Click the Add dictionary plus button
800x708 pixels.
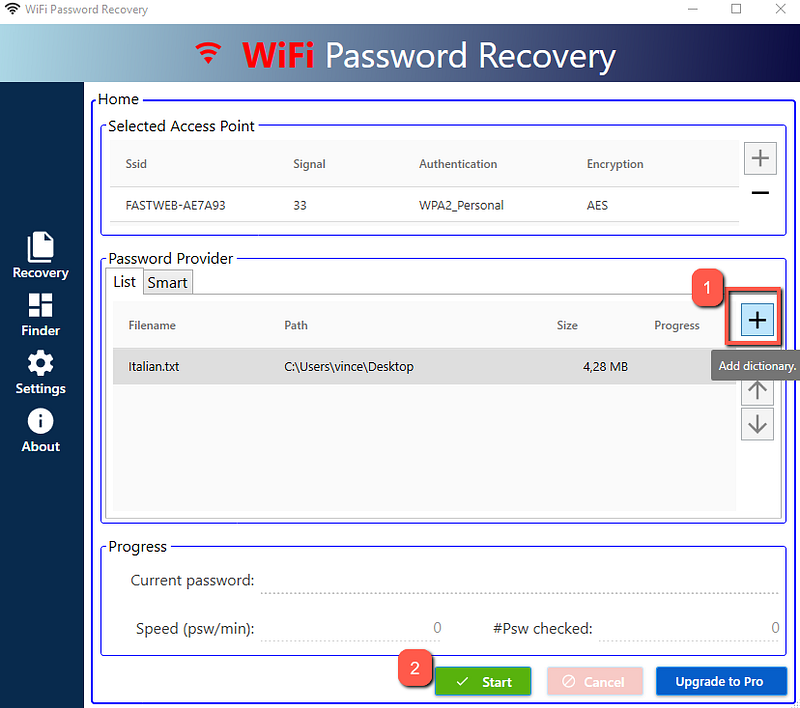(757, 320)
